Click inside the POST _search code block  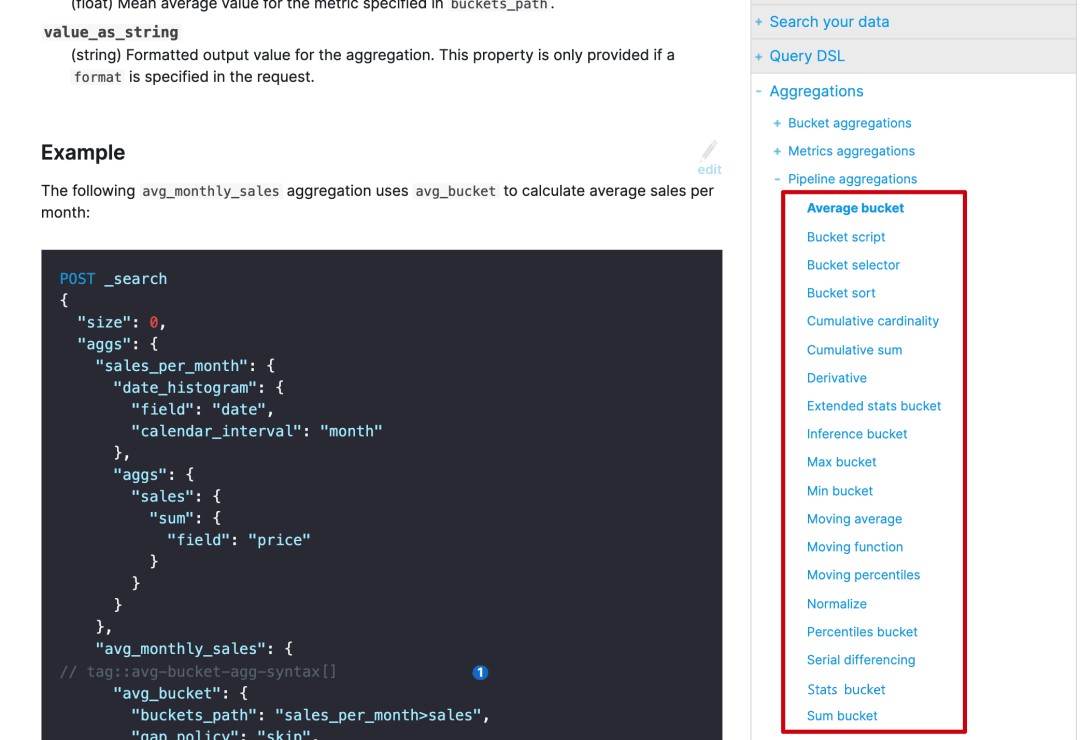(x=380, y=480)
